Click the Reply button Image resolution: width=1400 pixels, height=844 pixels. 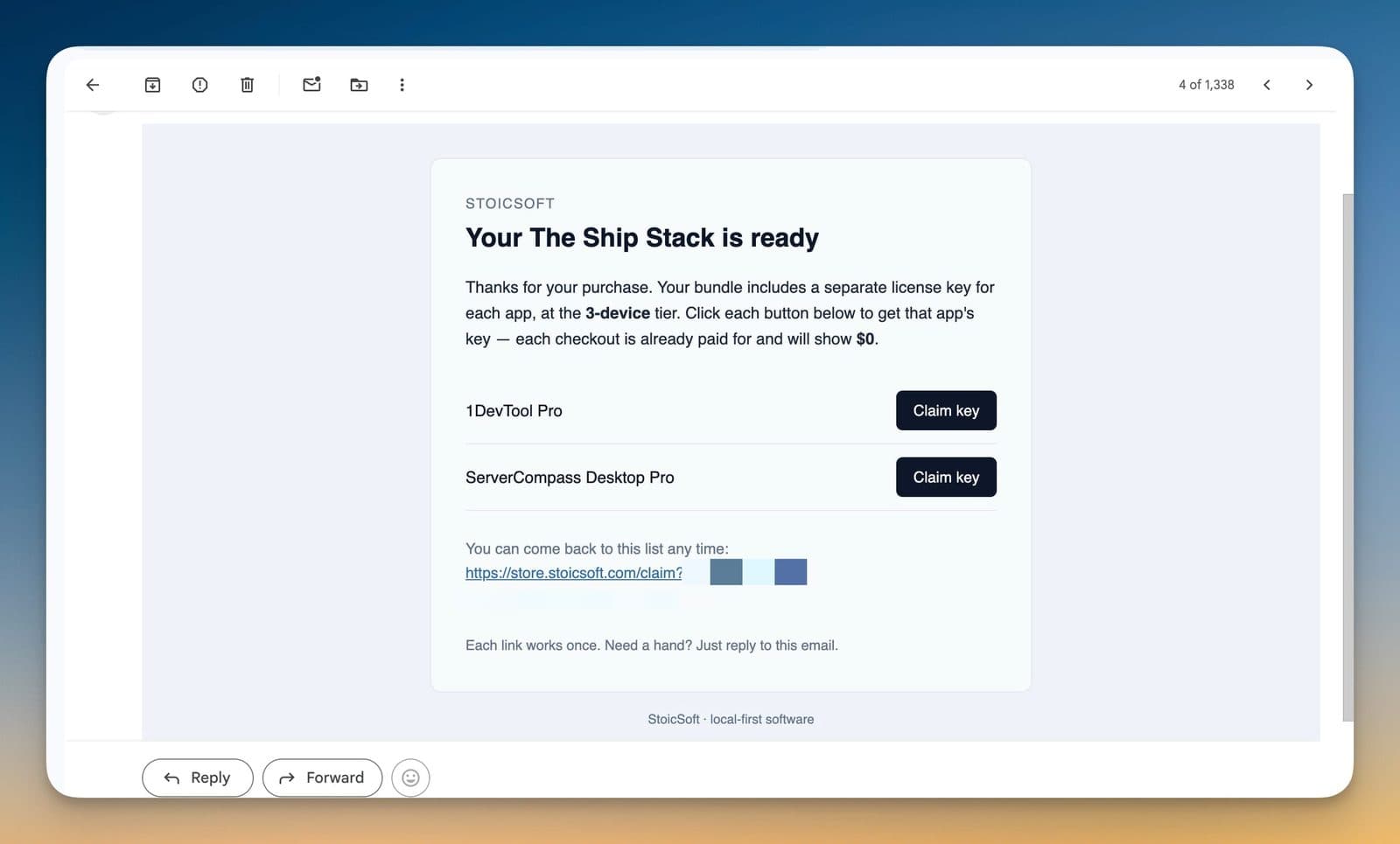[x=198, y=778]
